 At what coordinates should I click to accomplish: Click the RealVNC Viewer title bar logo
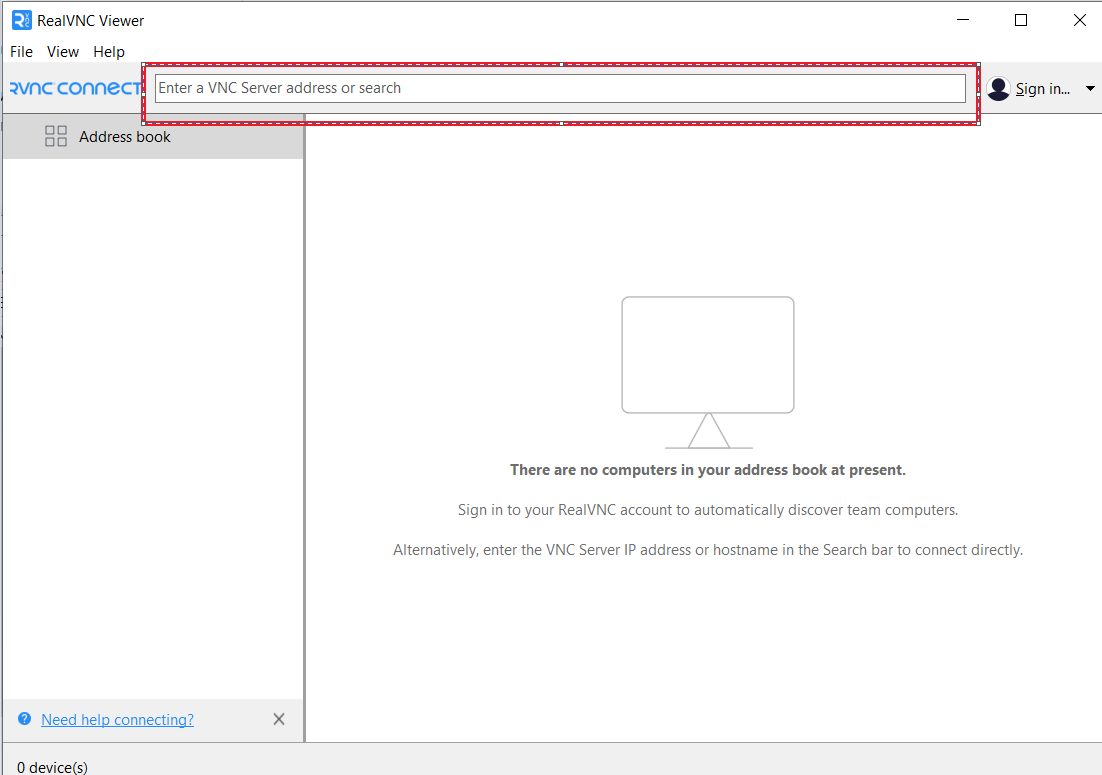[x=22, y=20]
